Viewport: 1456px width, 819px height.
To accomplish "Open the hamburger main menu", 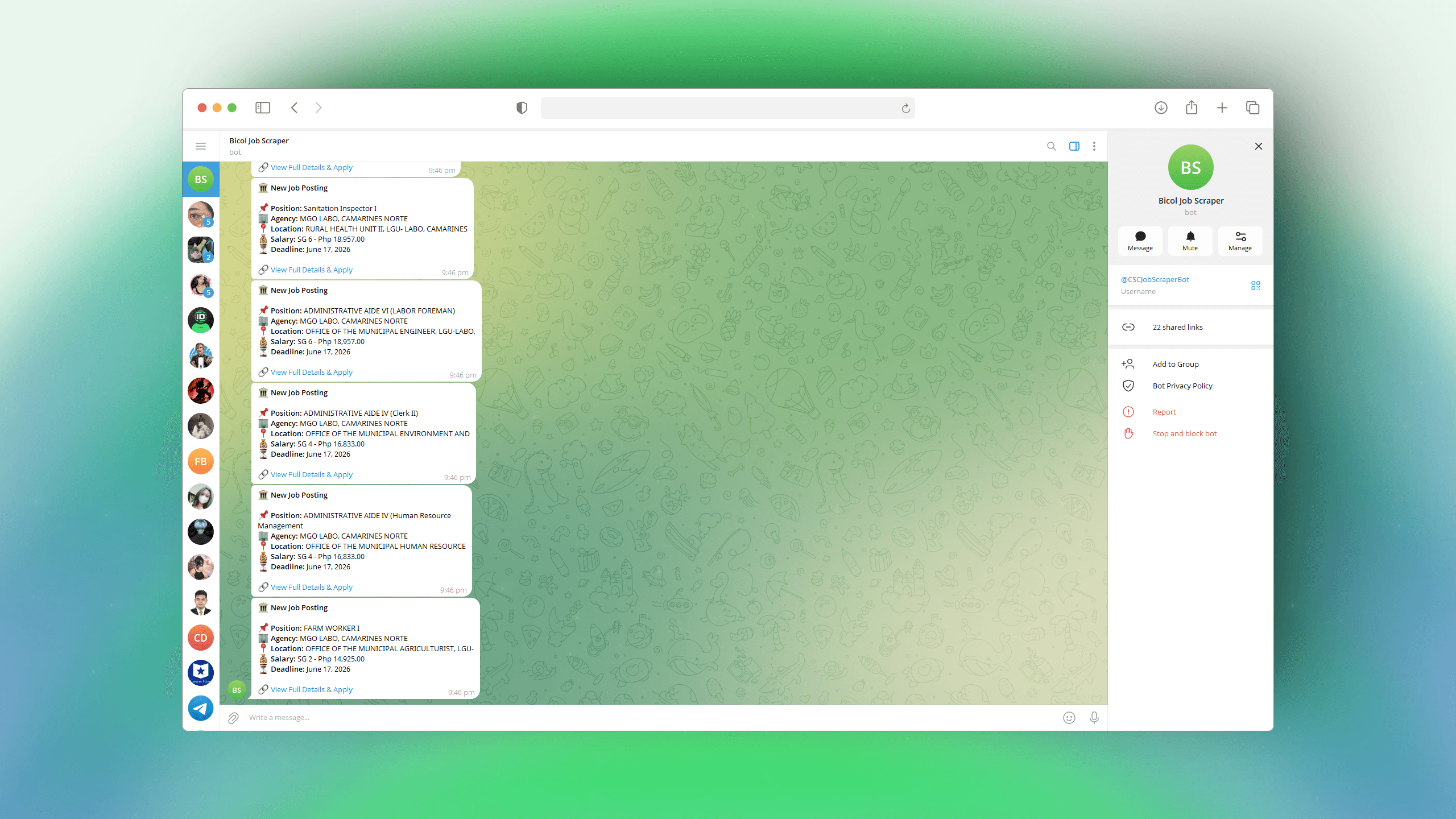I will (201, 146).
